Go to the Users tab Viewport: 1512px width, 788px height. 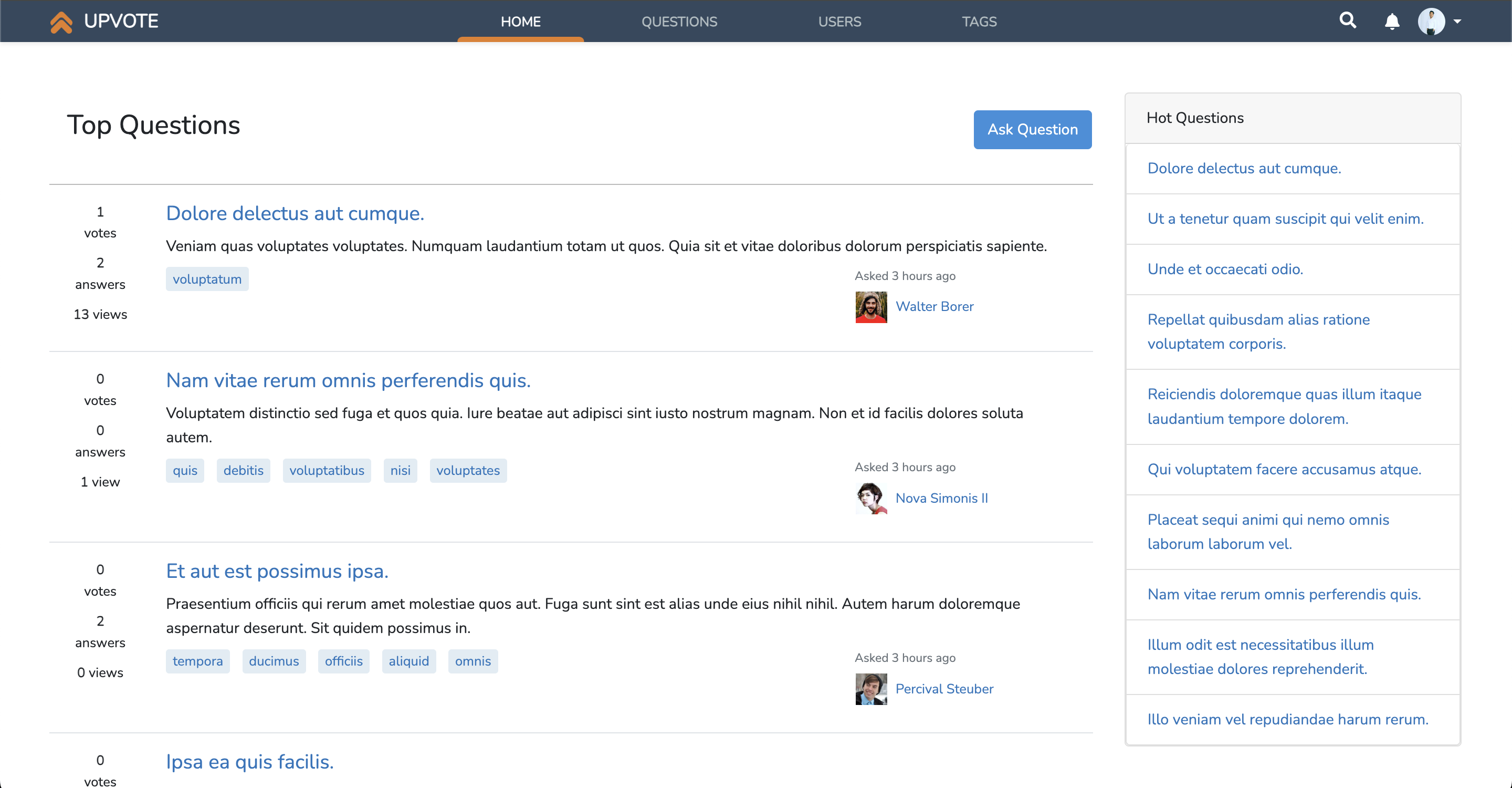coord(839,22)
